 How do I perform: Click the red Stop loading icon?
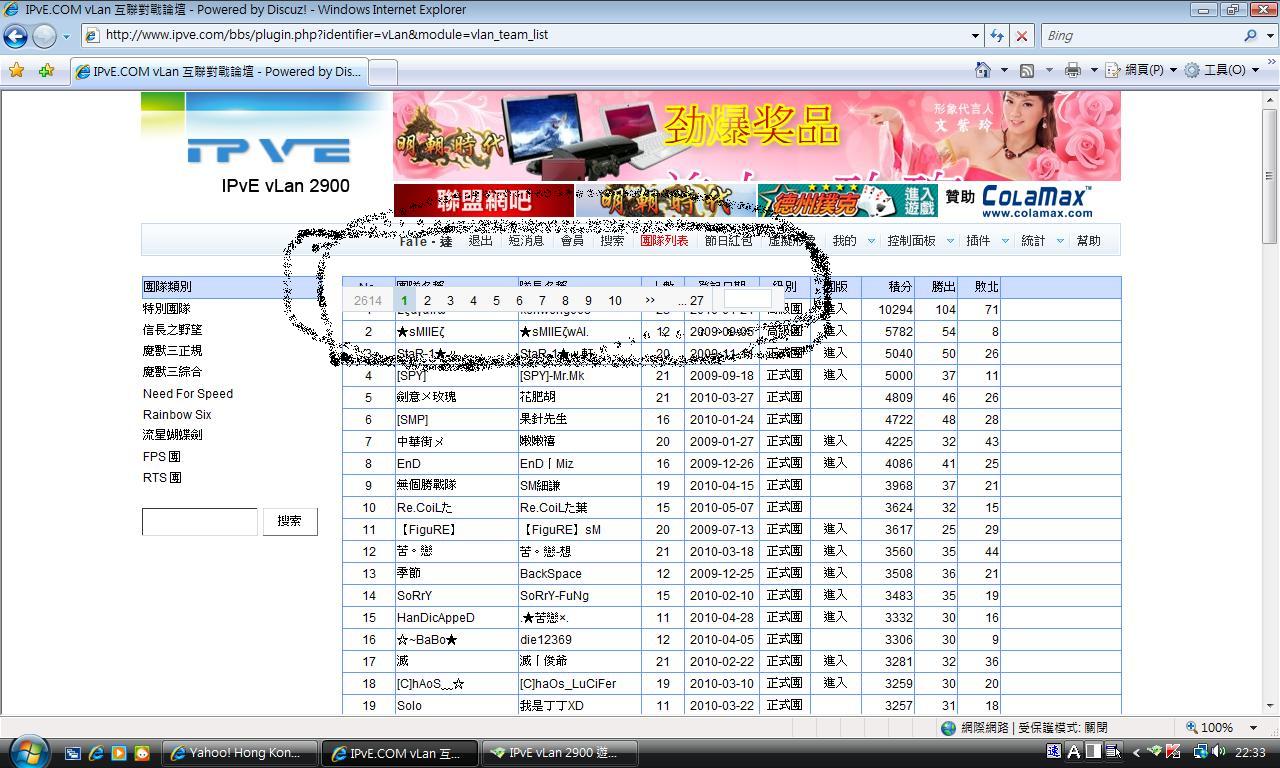point(1021,35)
